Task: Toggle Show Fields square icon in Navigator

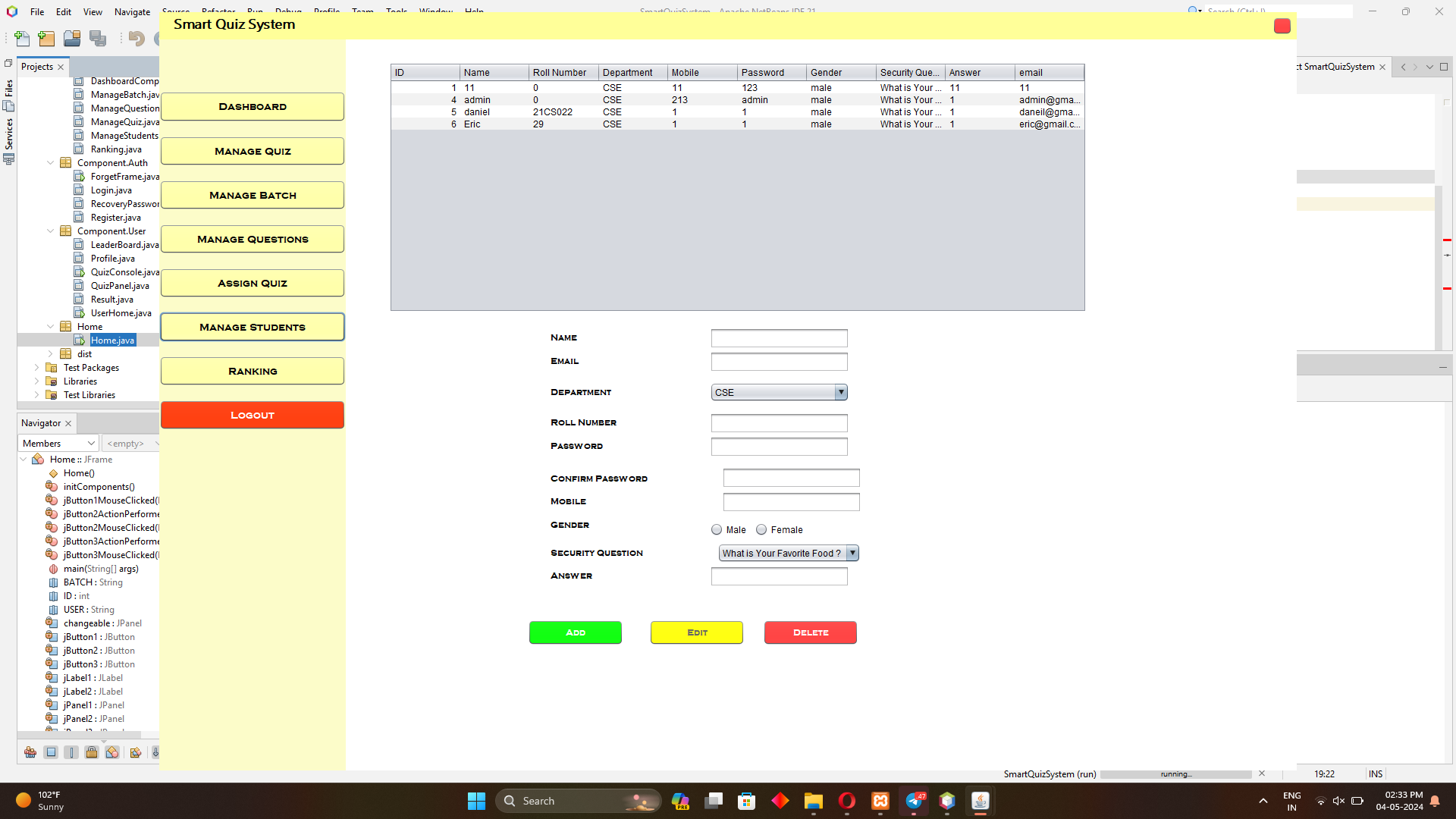Action: [x=51, y=752]
